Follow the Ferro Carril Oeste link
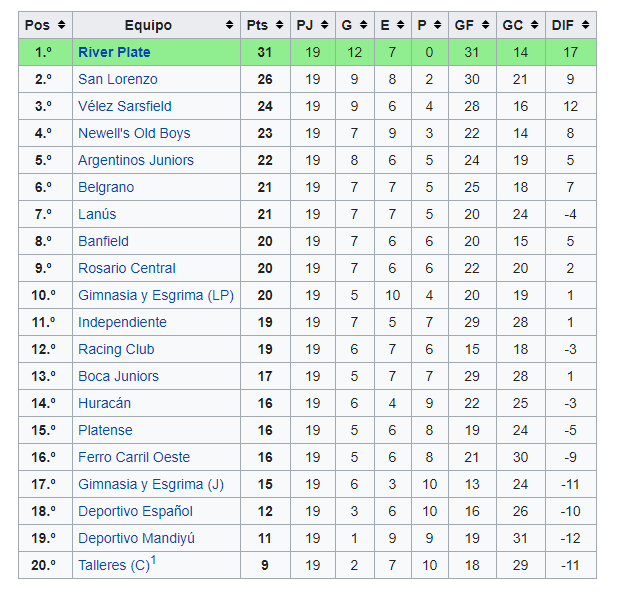Screen dimensions: 621x597 coord(134,457)
